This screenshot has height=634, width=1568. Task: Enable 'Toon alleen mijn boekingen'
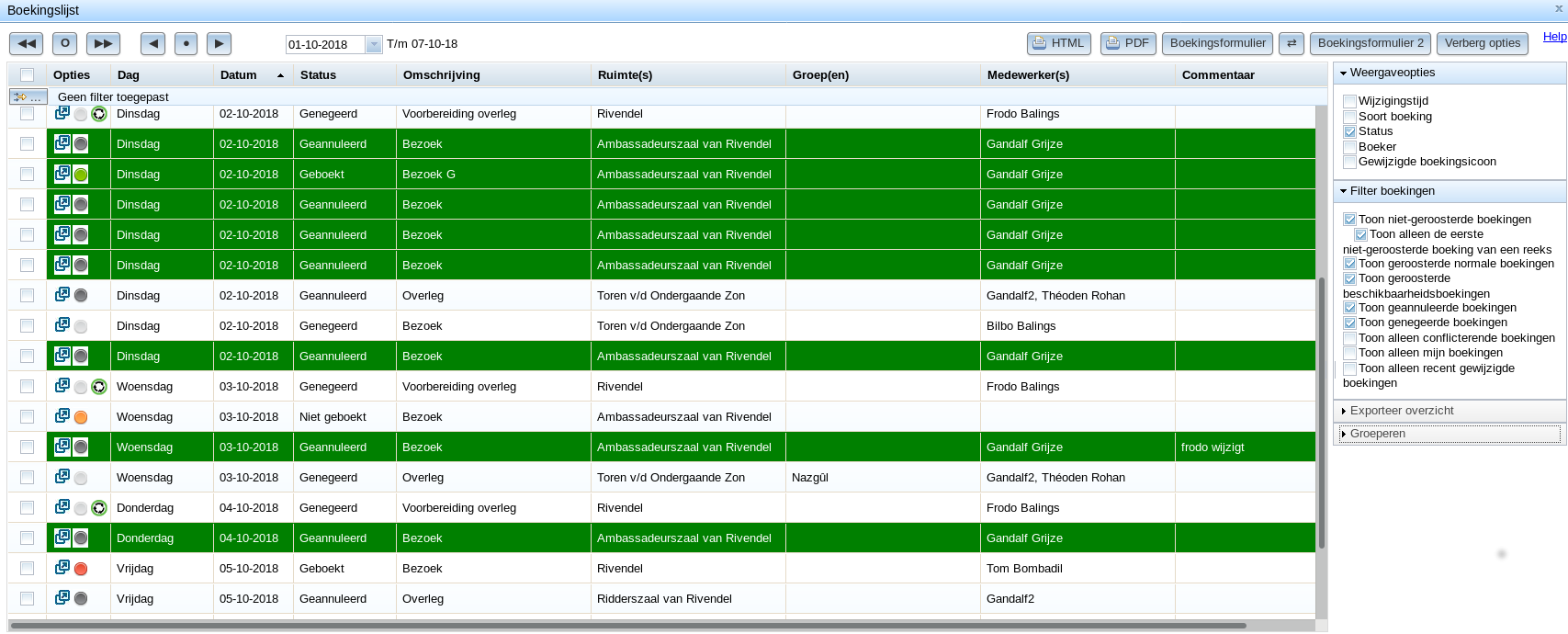pos(1349,353)
